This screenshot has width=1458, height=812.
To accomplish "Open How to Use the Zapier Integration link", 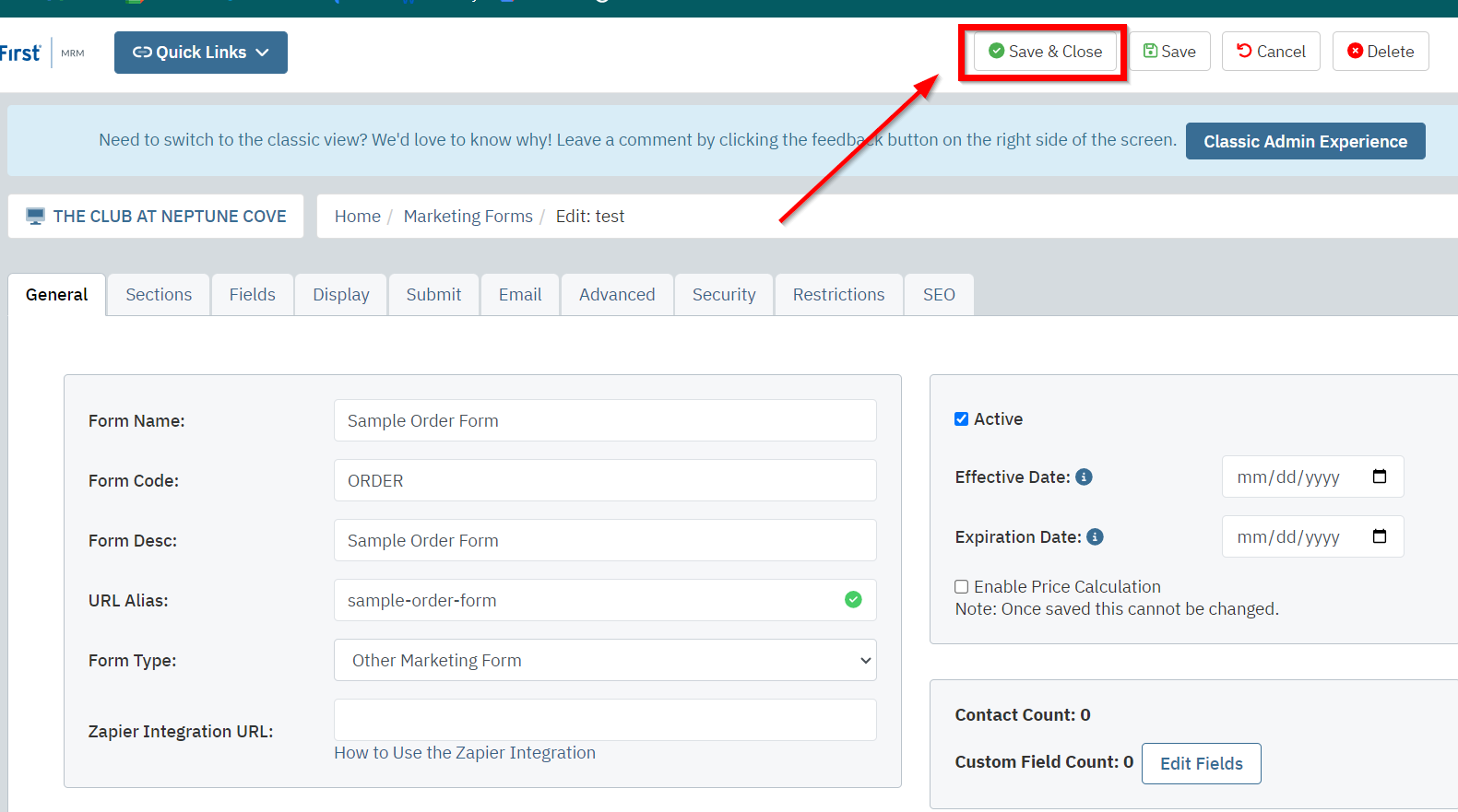I will tap(465, 753).
